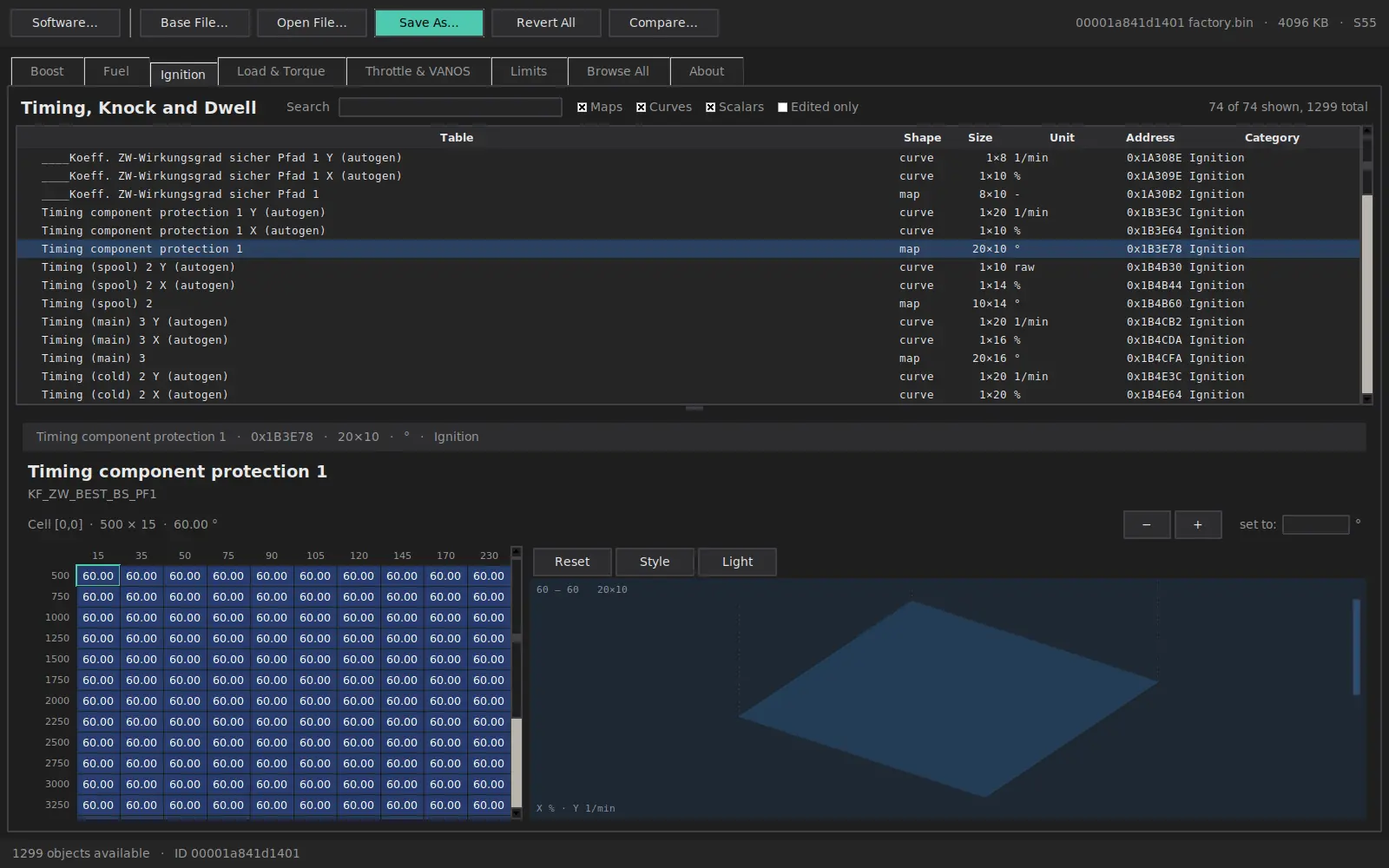Viewport: 1389px width, 868px height.
Task: Switch to the Boost tab
Action: pyautogui.click(x=47, y=71)
